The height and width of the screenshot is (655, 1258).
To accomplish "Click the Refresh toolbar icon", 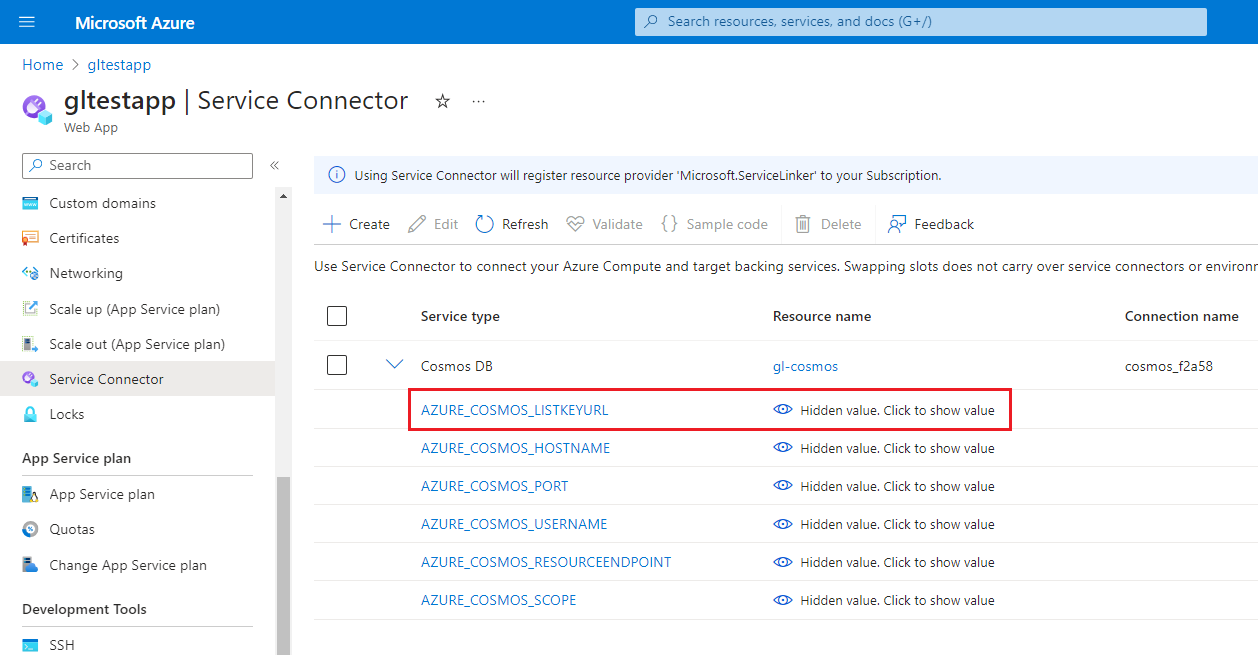I will 485,224.
